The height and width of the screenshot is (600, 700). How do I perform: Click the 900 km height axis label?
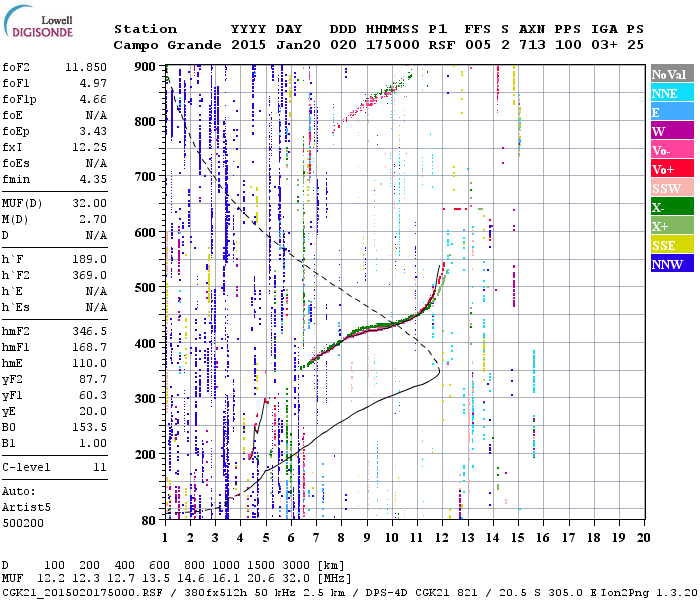pos(145,67)
